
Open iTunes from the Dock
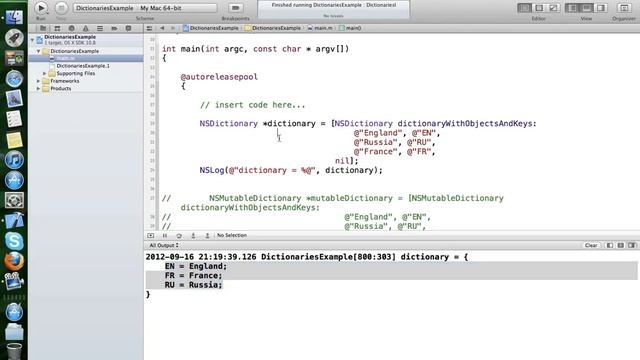[x=14, y=160]
